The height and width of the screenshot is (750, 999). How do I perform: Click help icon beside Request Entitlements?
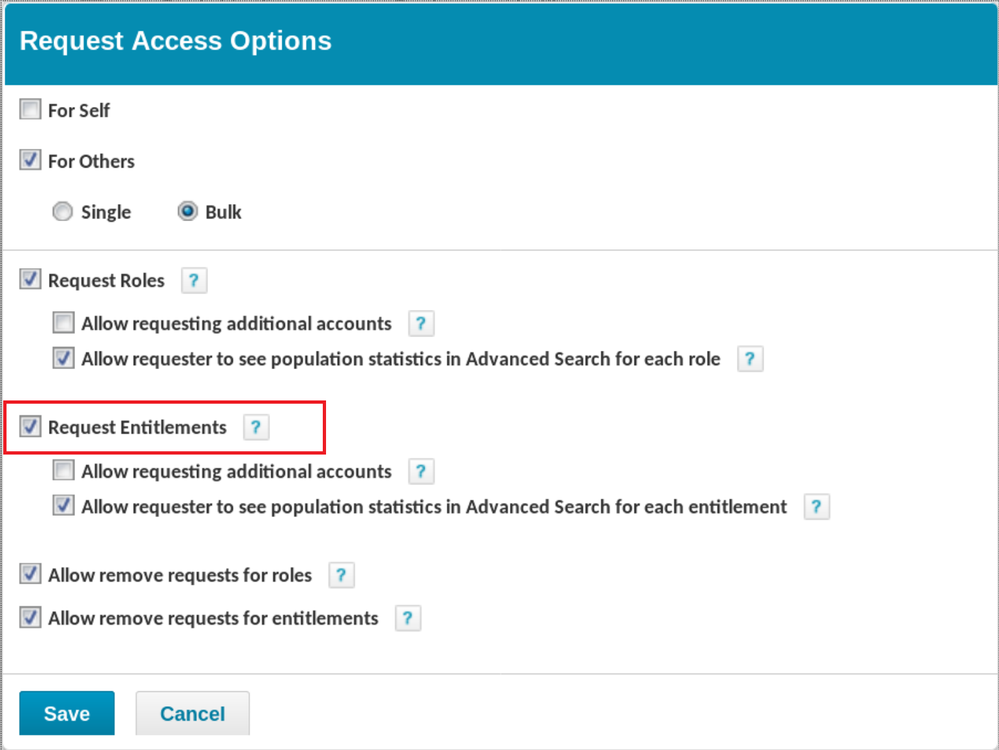pos(256,428)
